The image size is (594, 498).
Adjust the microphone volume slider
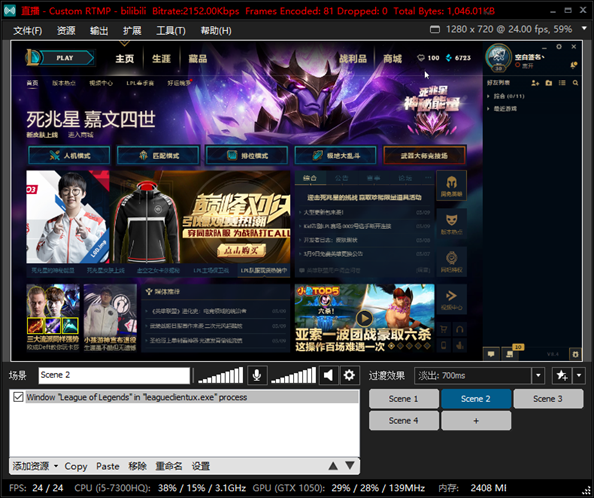(220, 375)
